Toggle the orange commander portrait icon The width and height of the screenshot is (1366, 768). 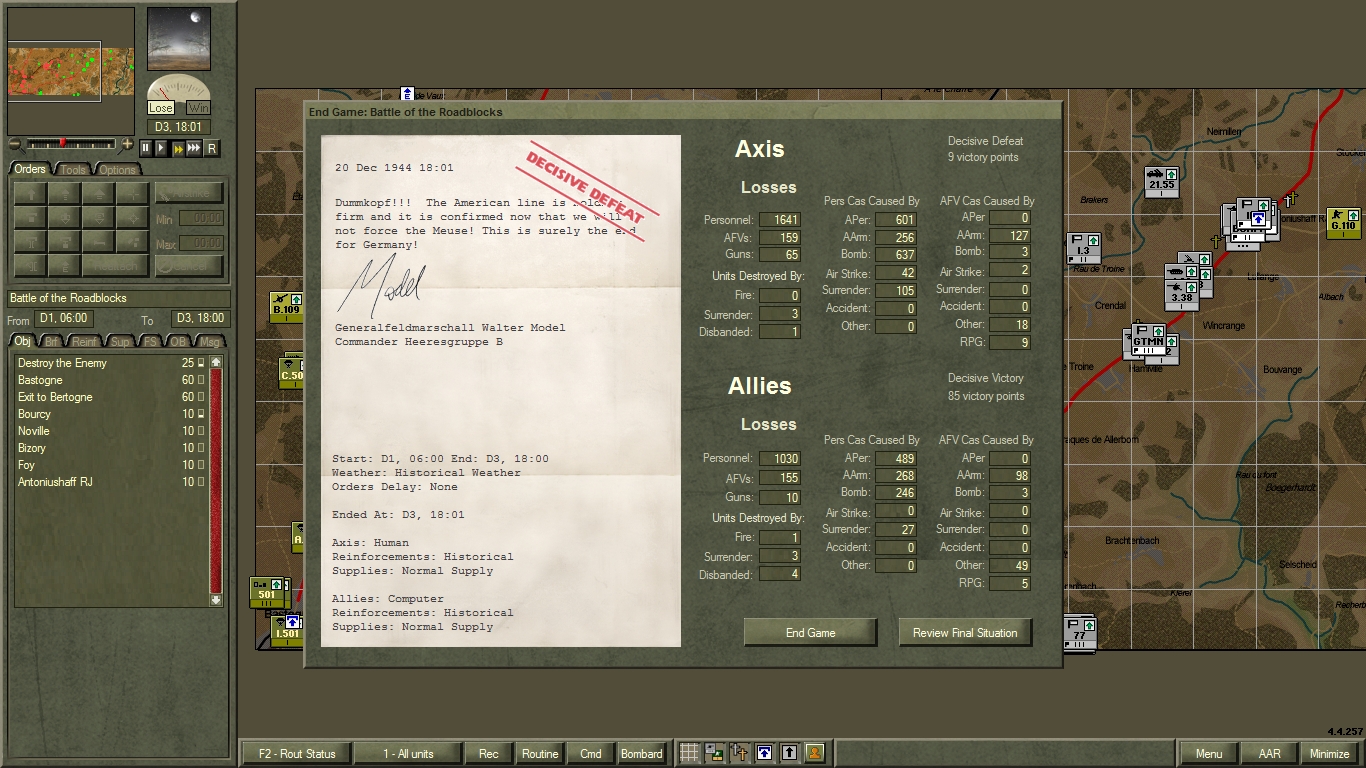pyautogui.click(x=814, y=753)
